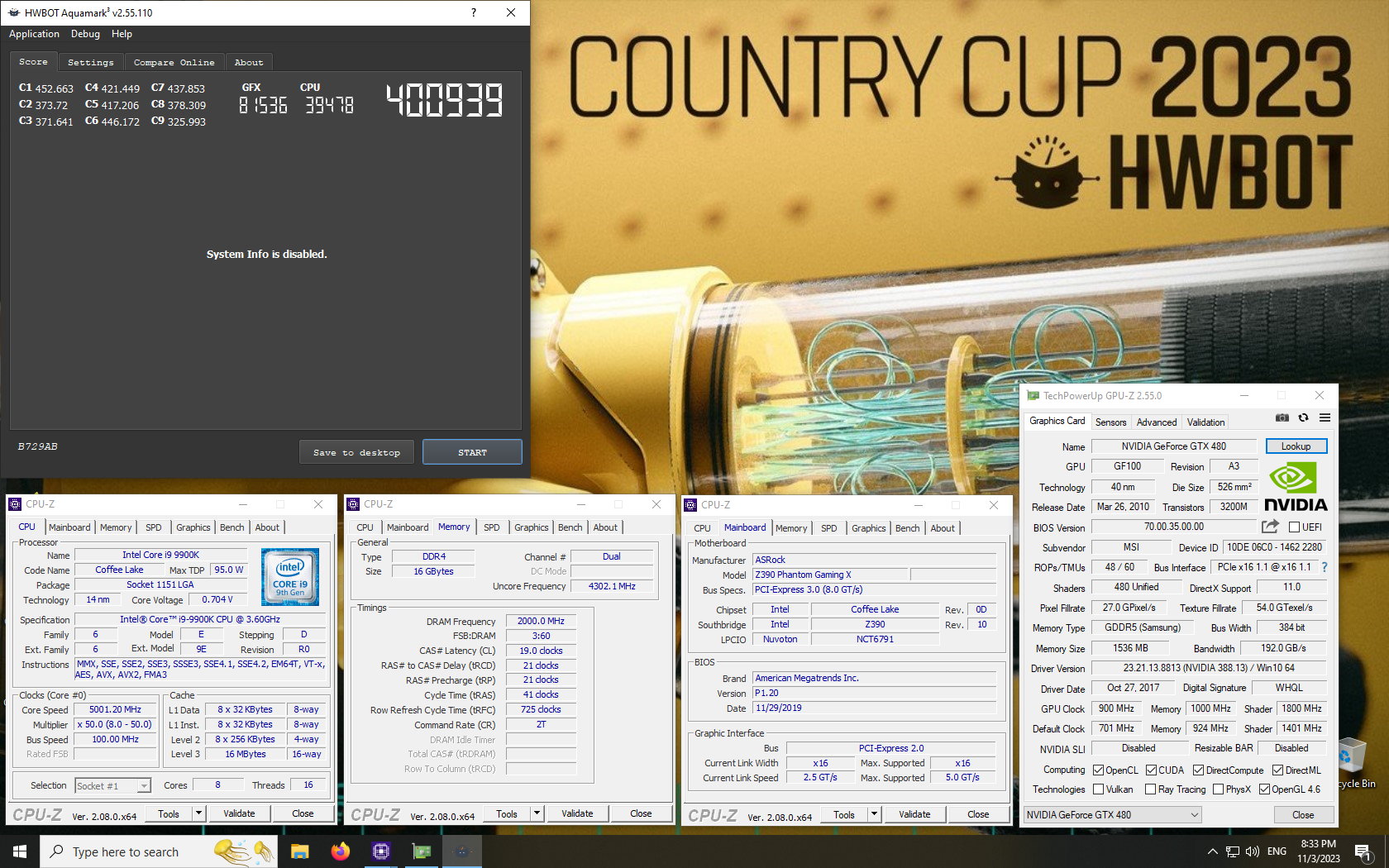This screenshot has height=868, width=1389.
Task: Open Tools dropdown arrow in CPU-Z Memory window
Action: click(x=537, y=813)
